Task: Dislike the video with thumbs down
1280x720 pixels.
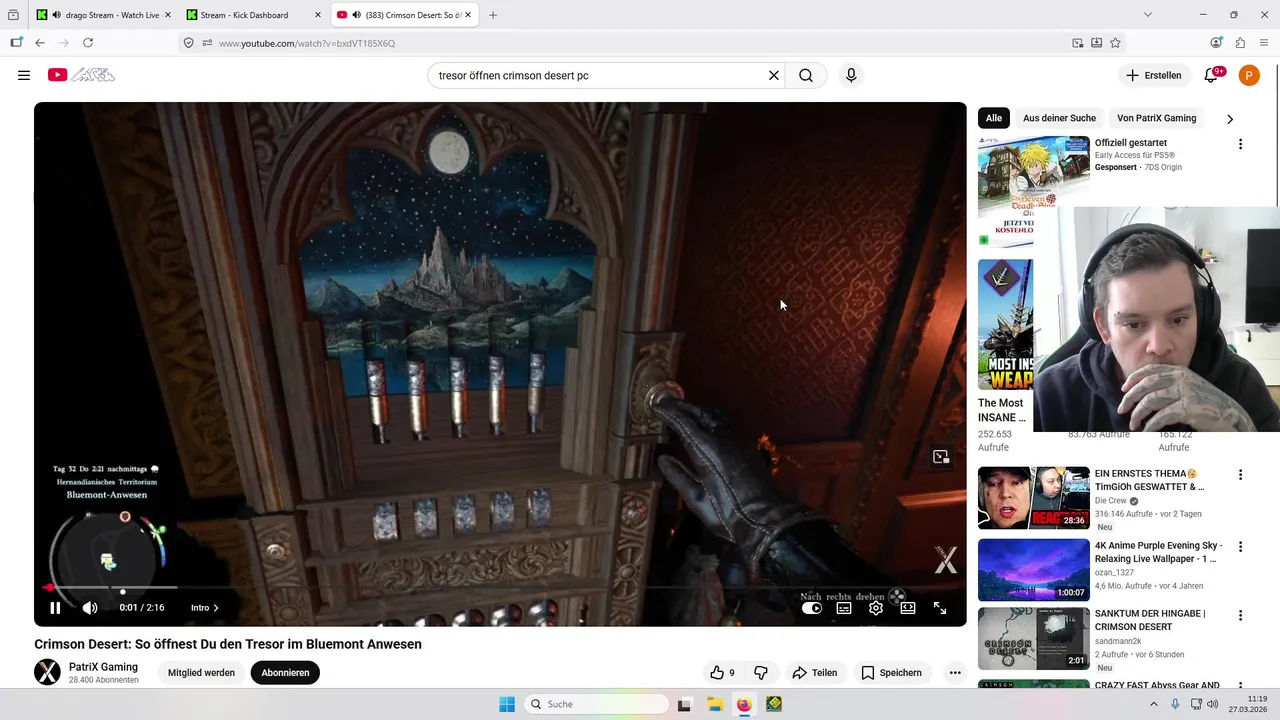Action: [761, 673]
